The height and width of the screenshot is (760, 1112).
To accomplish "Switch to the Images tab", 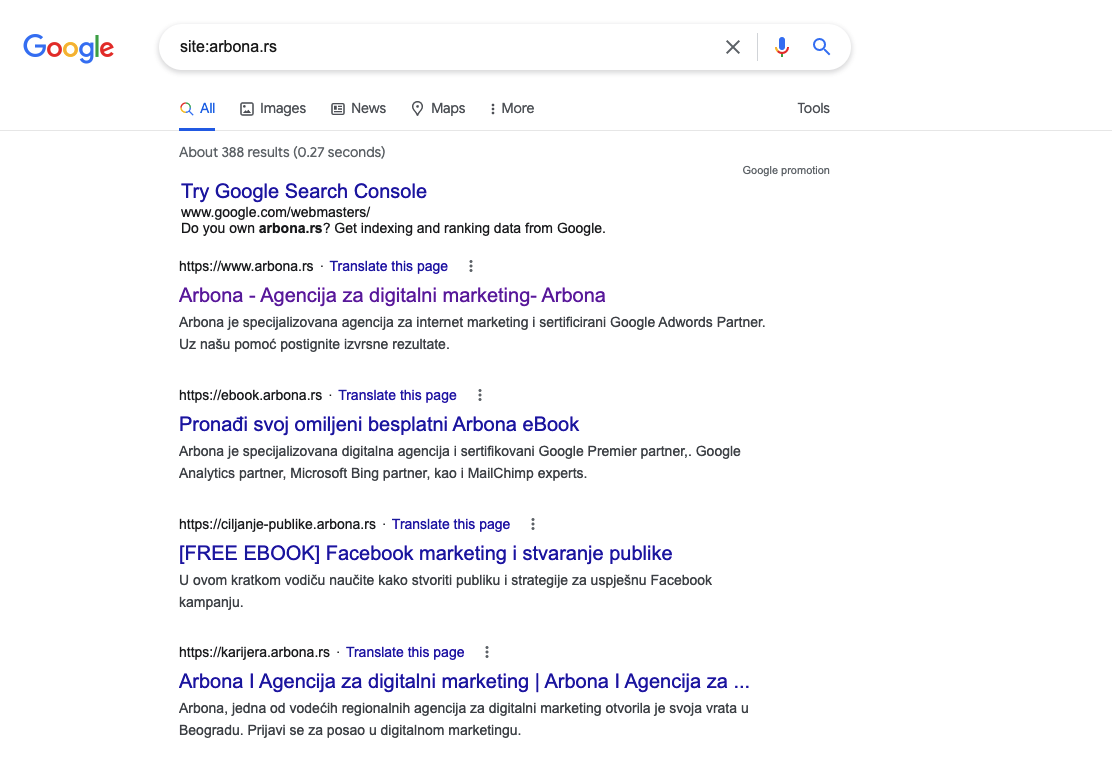I will [x=273, y=108].
